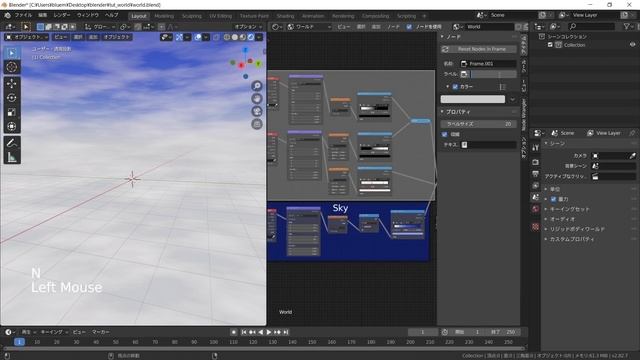Select the Cursor tool
The image size is (640, 360).
tap(11, 67)
